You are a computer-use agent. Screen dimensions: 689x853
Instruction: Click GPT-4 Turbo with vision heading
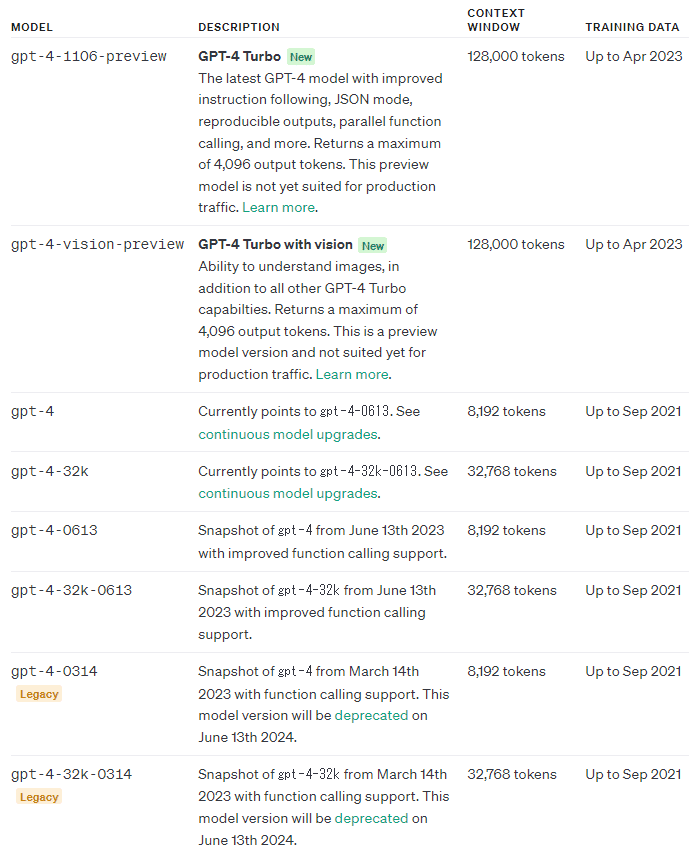275,244
